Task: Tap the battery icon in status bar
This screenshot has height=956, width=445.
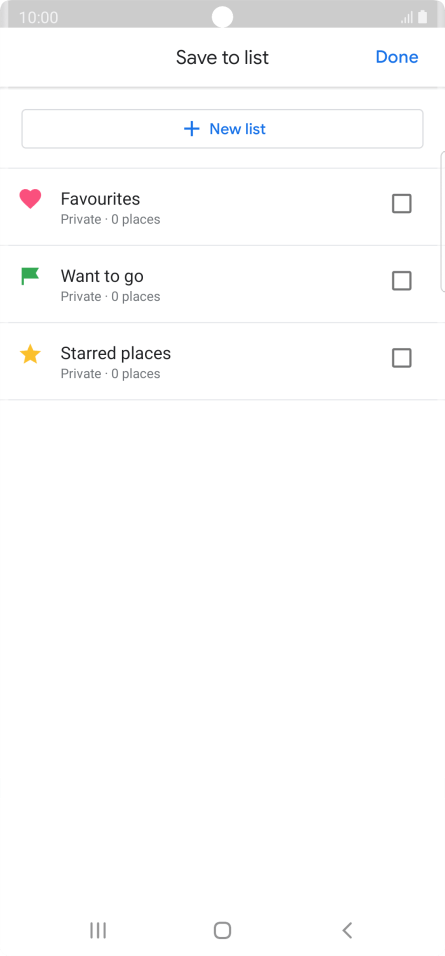Action: (x=422, y=17)
